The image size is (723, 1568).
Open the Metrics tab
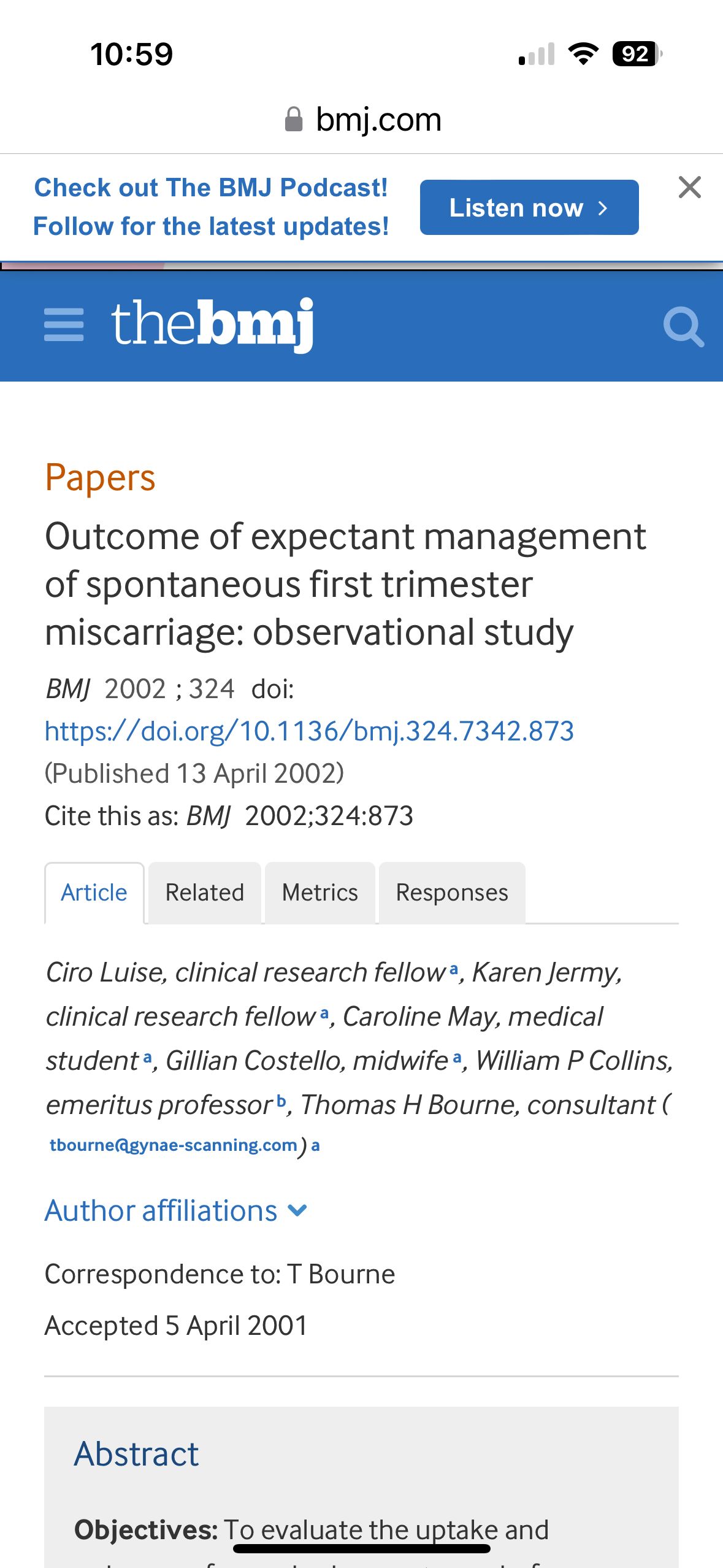319,893
